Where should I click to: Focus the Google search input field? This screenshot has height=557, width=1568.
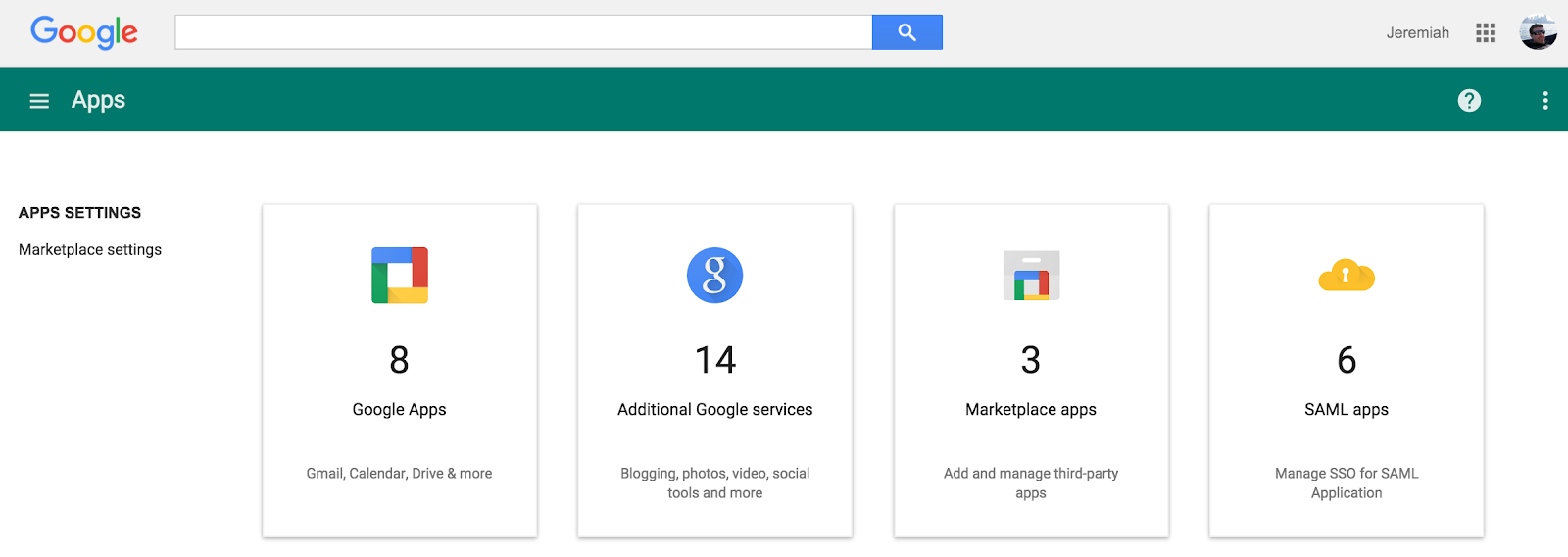pos(523,32)
